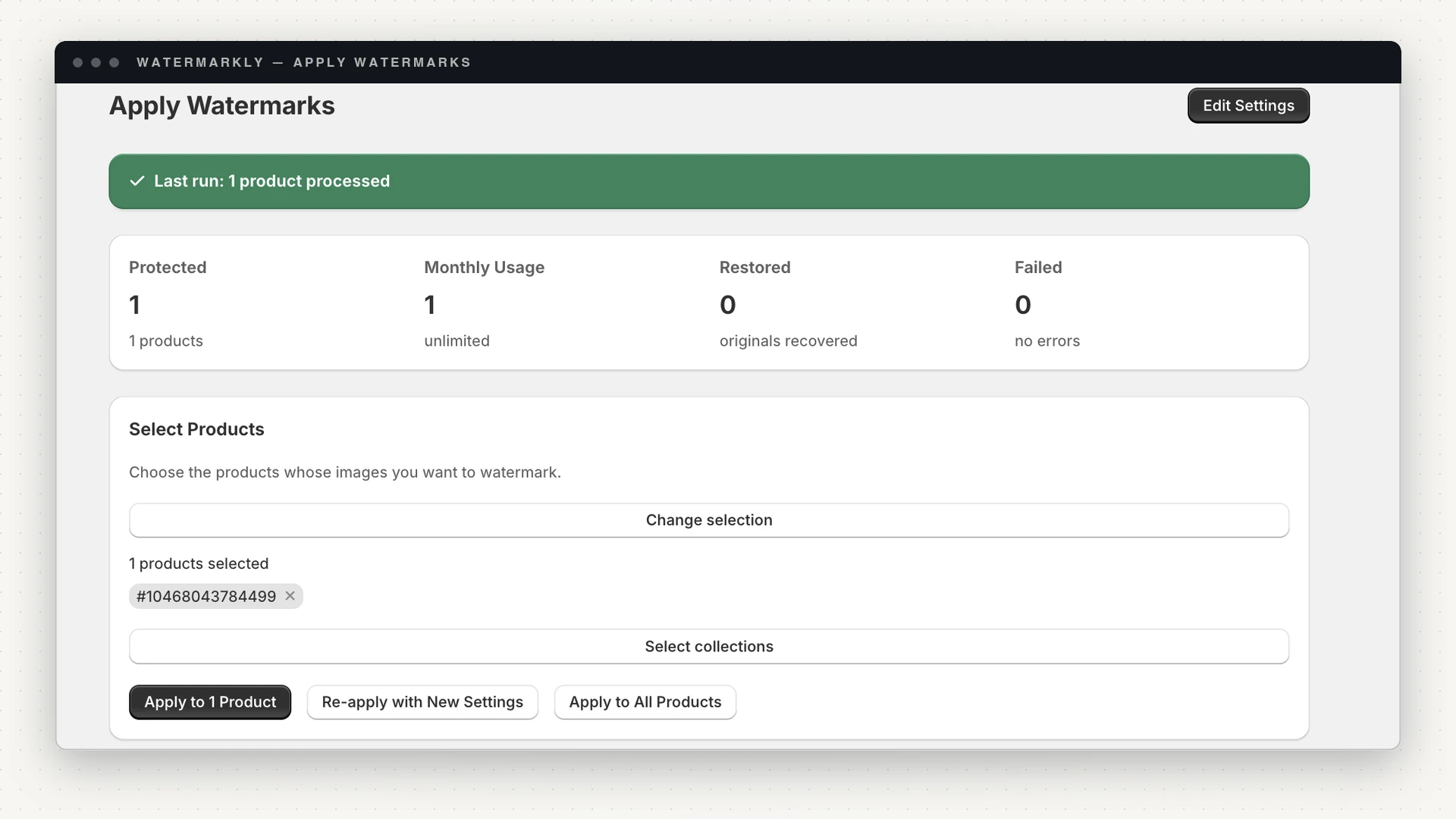Apply watermarks to All Products
The image size is (1456, 819).
pos(645,702)
